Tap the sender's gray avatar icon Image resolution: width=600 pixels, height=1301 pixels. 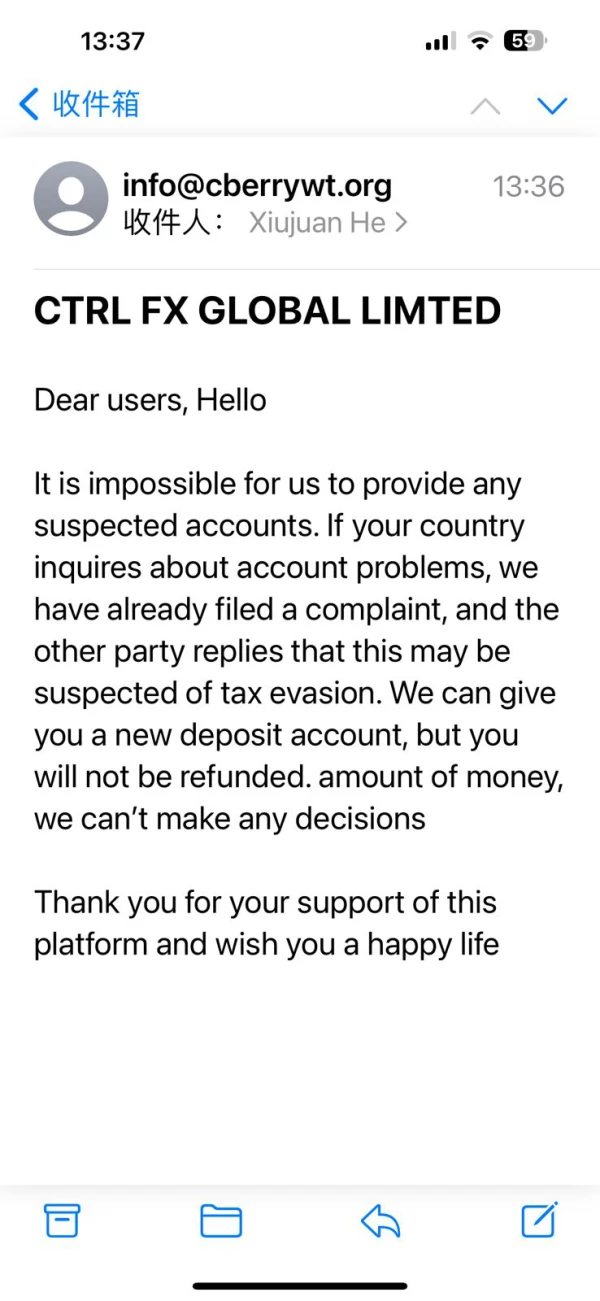[71, 198]
